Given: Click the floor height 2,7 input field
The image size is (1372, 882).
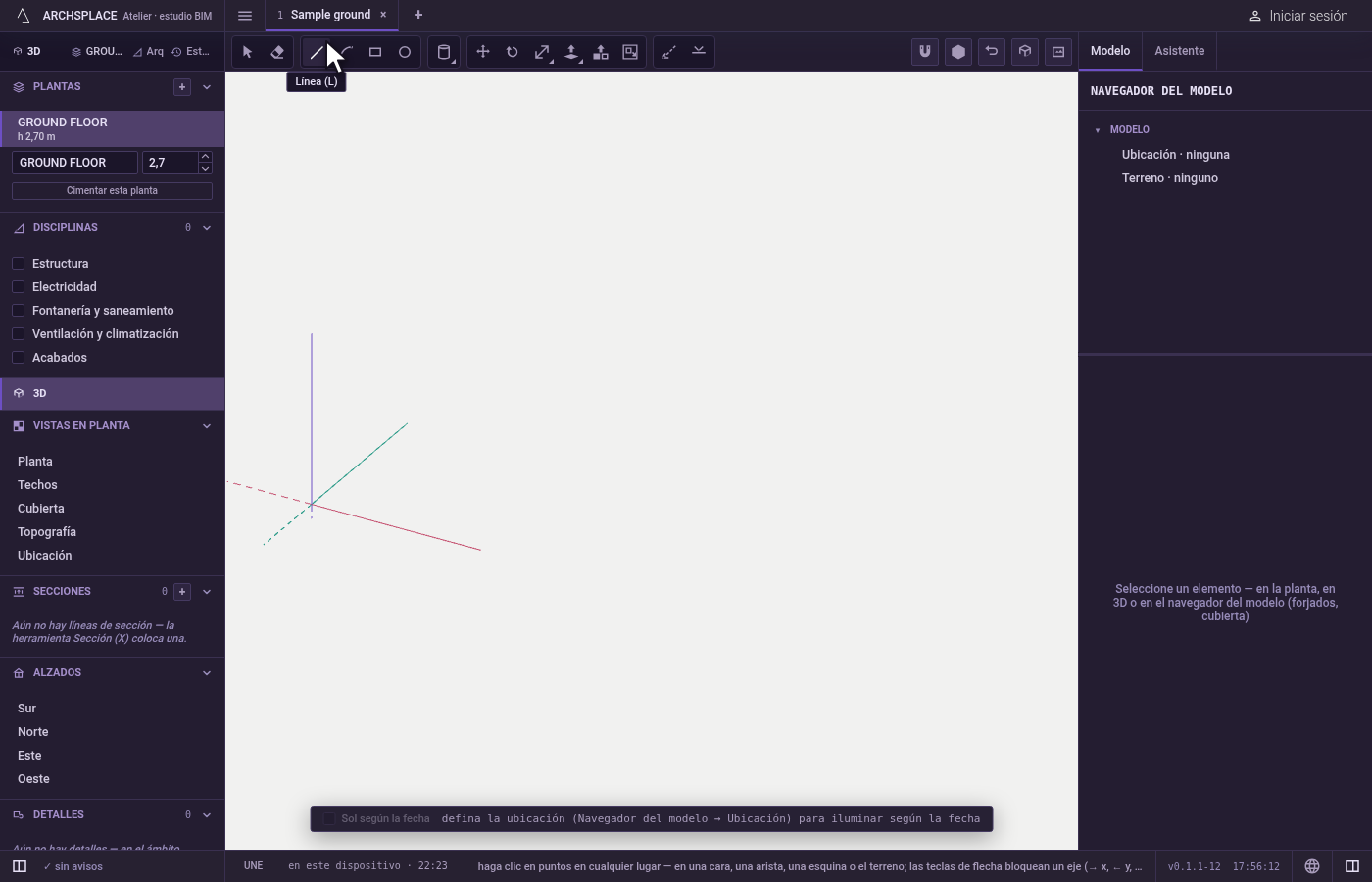Looking at the screenshot, I should tap(170, 163).
